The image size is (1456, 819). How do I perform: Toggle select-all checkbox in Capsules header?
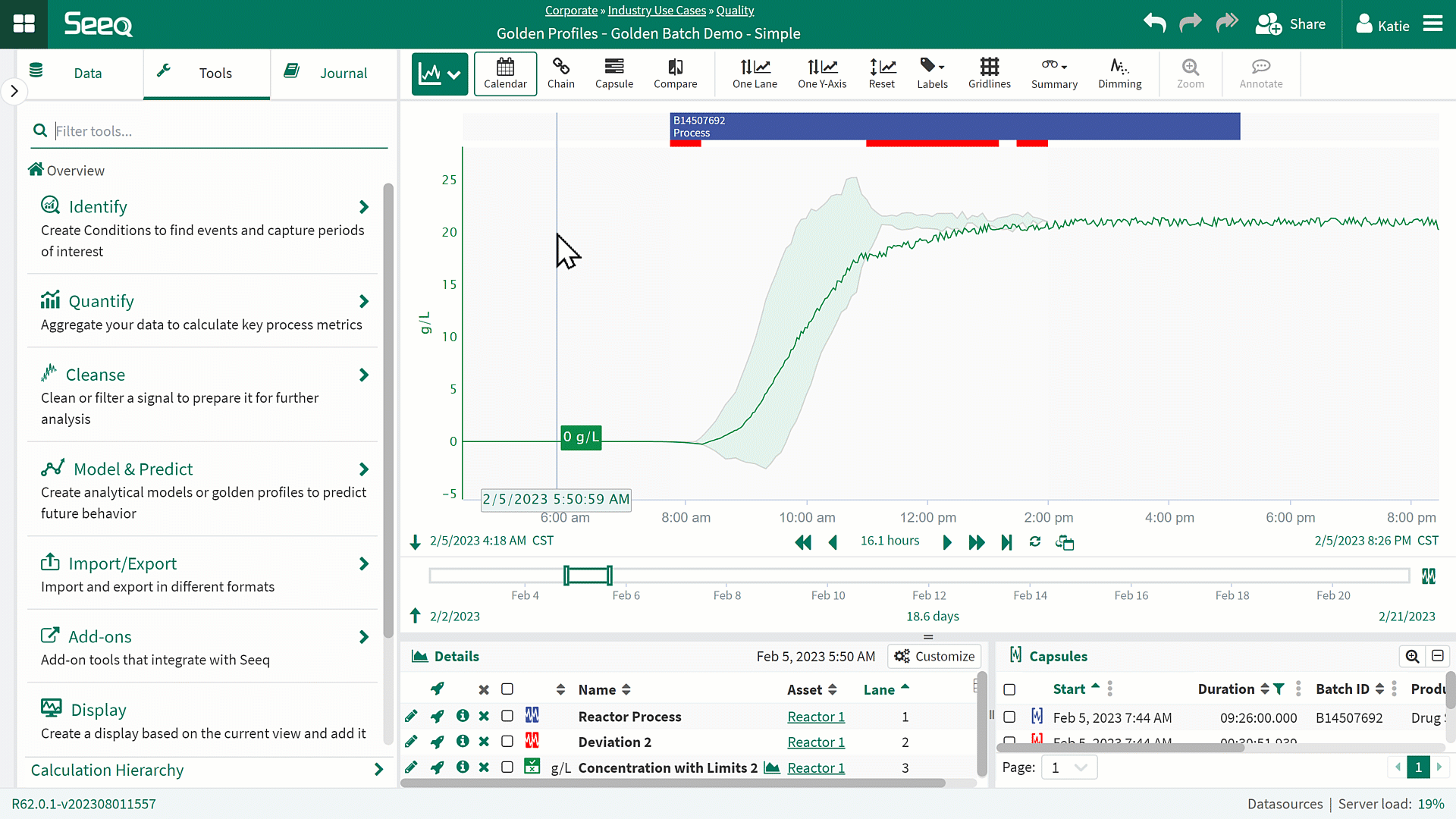tap(1009, 689)
